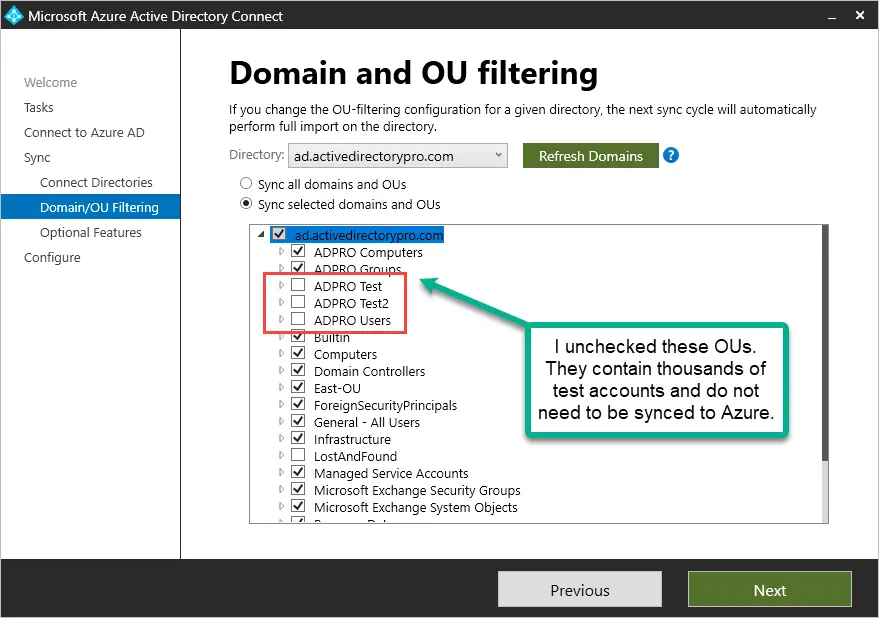Click the Refresh Domains button

pyautogui.click(x=591, y=156)
